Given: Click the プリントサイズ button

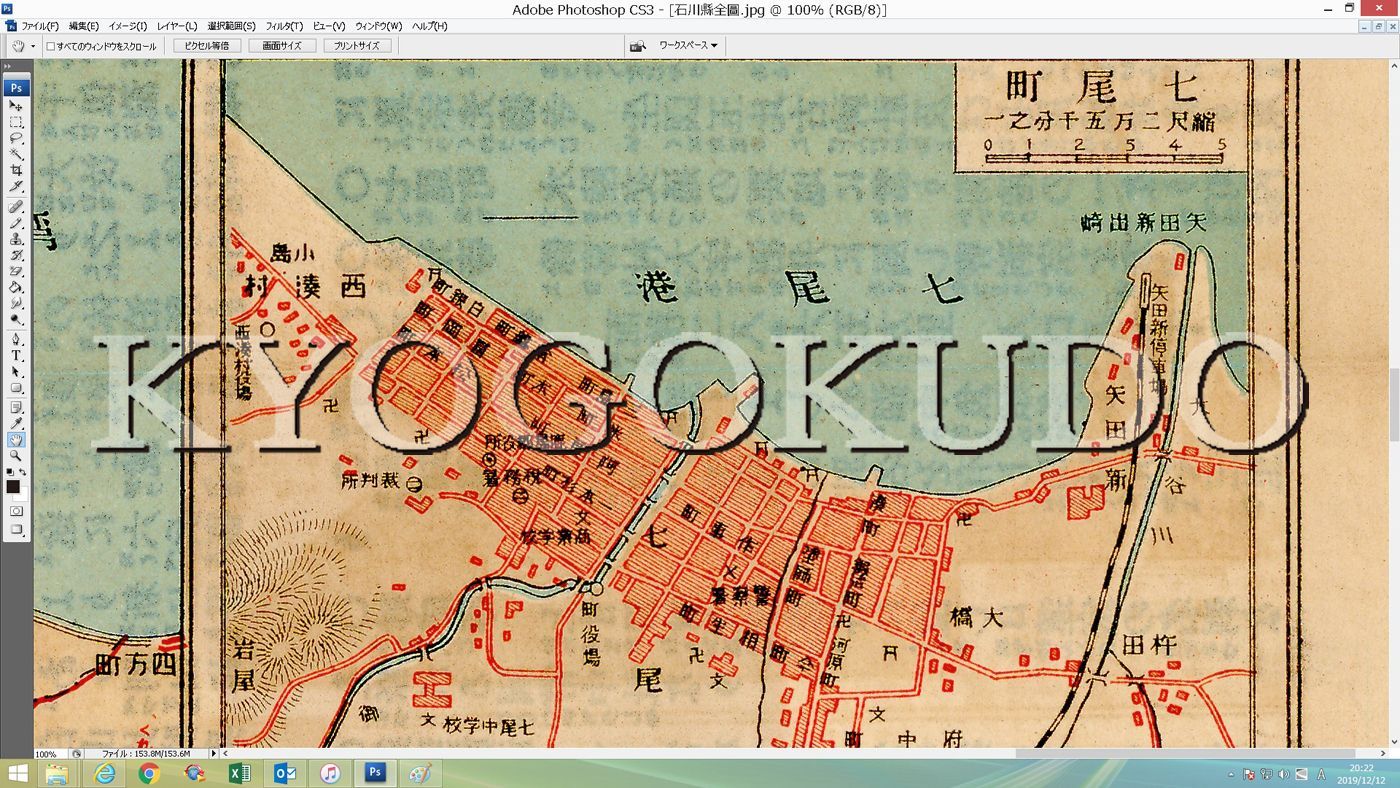Looking at the screenshot, I should [x=357, y=46].
